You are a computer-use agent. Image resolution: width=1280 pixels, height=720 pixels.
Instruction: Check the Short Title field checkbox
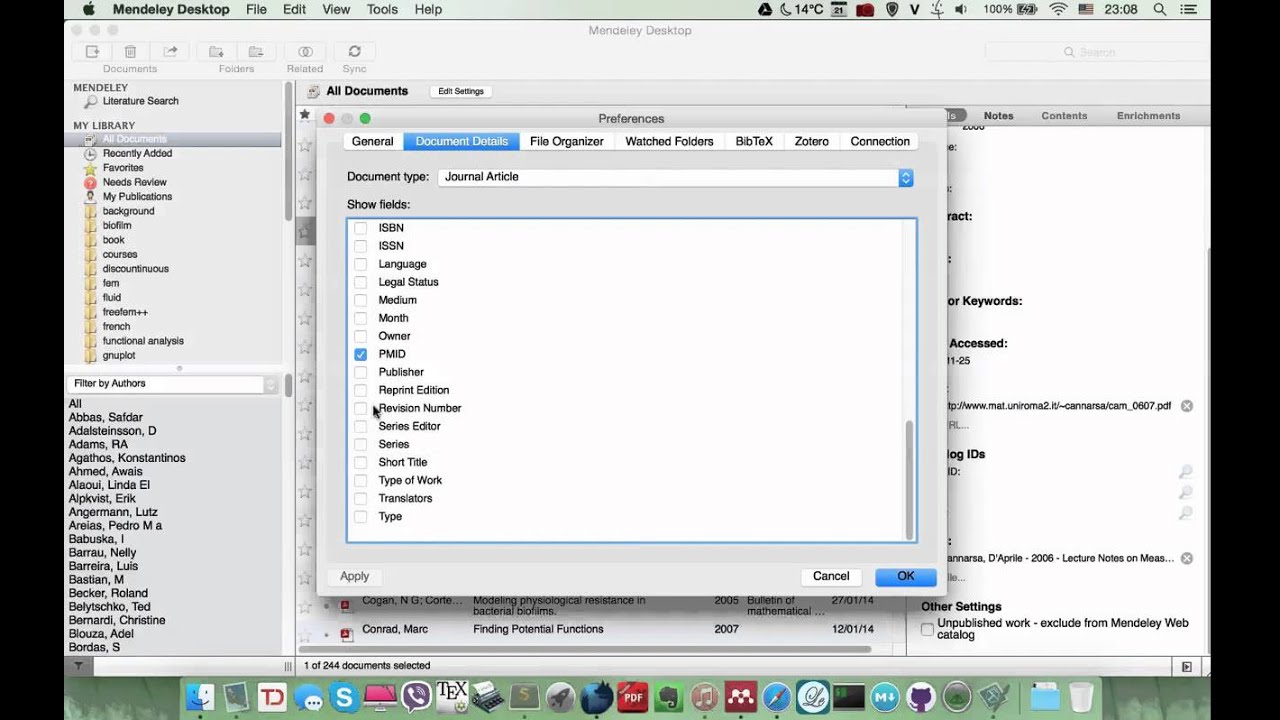click(360, 462)
